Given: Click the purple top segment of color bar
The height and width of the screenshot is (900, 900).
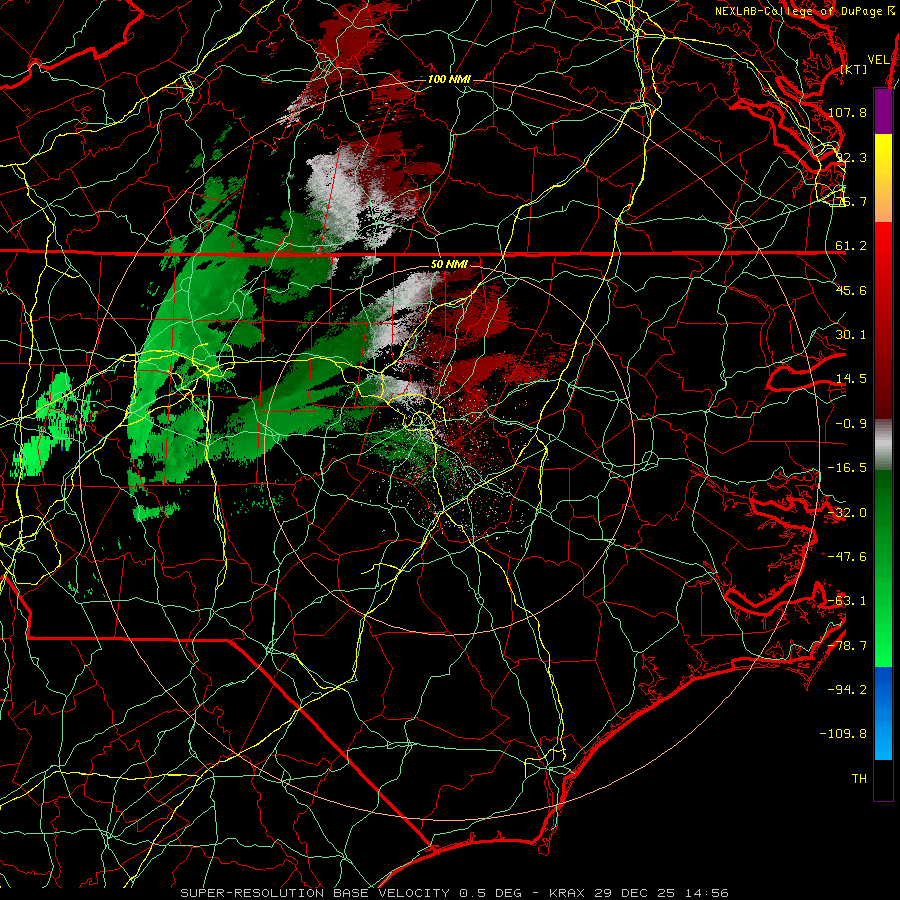Looking at the screenshot, I should [883, 111].
